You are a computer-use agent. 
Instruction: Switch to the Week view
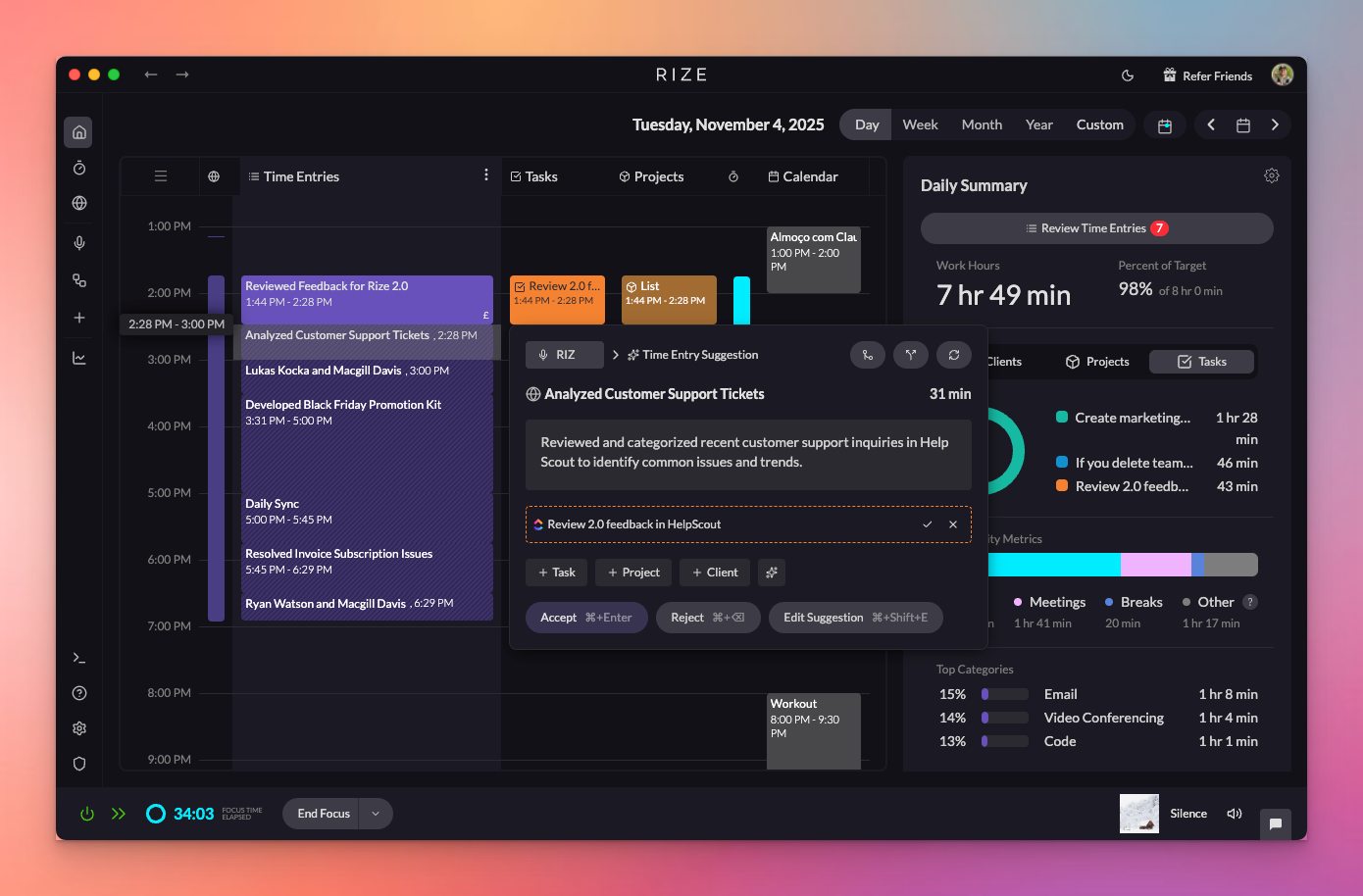tap(920, 124)
